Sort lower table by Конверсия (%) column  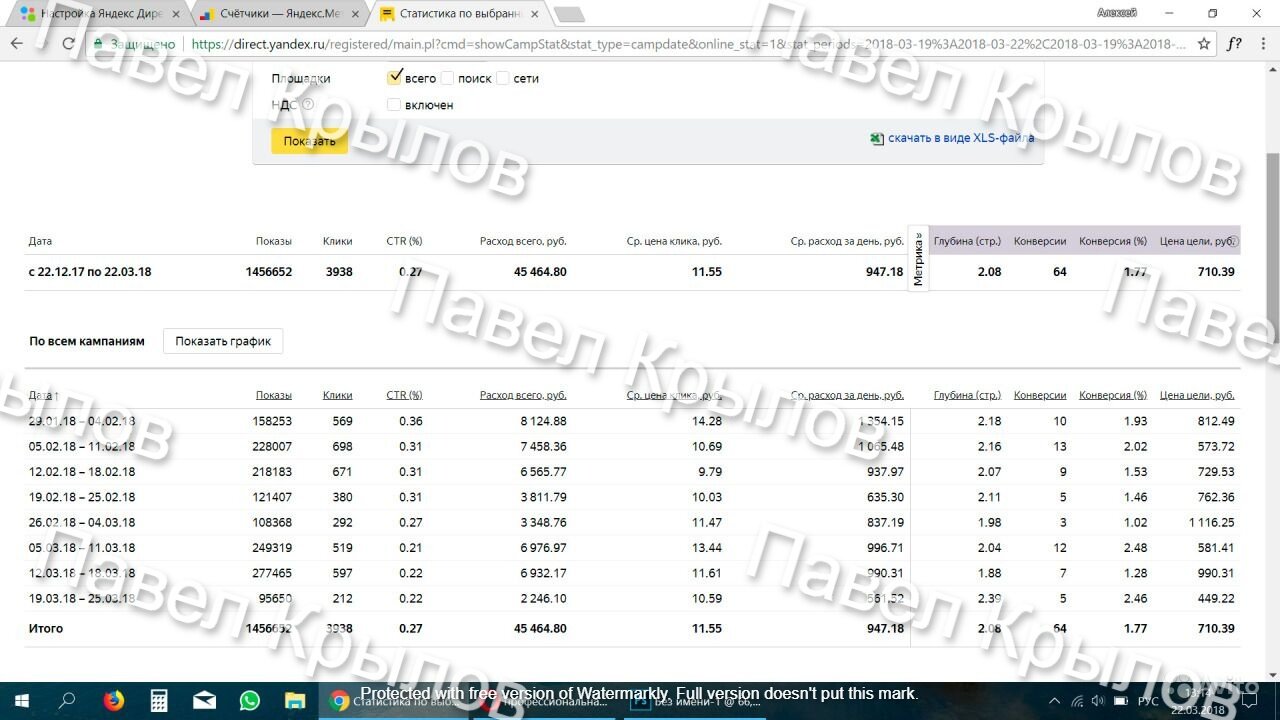point(1113,395)
